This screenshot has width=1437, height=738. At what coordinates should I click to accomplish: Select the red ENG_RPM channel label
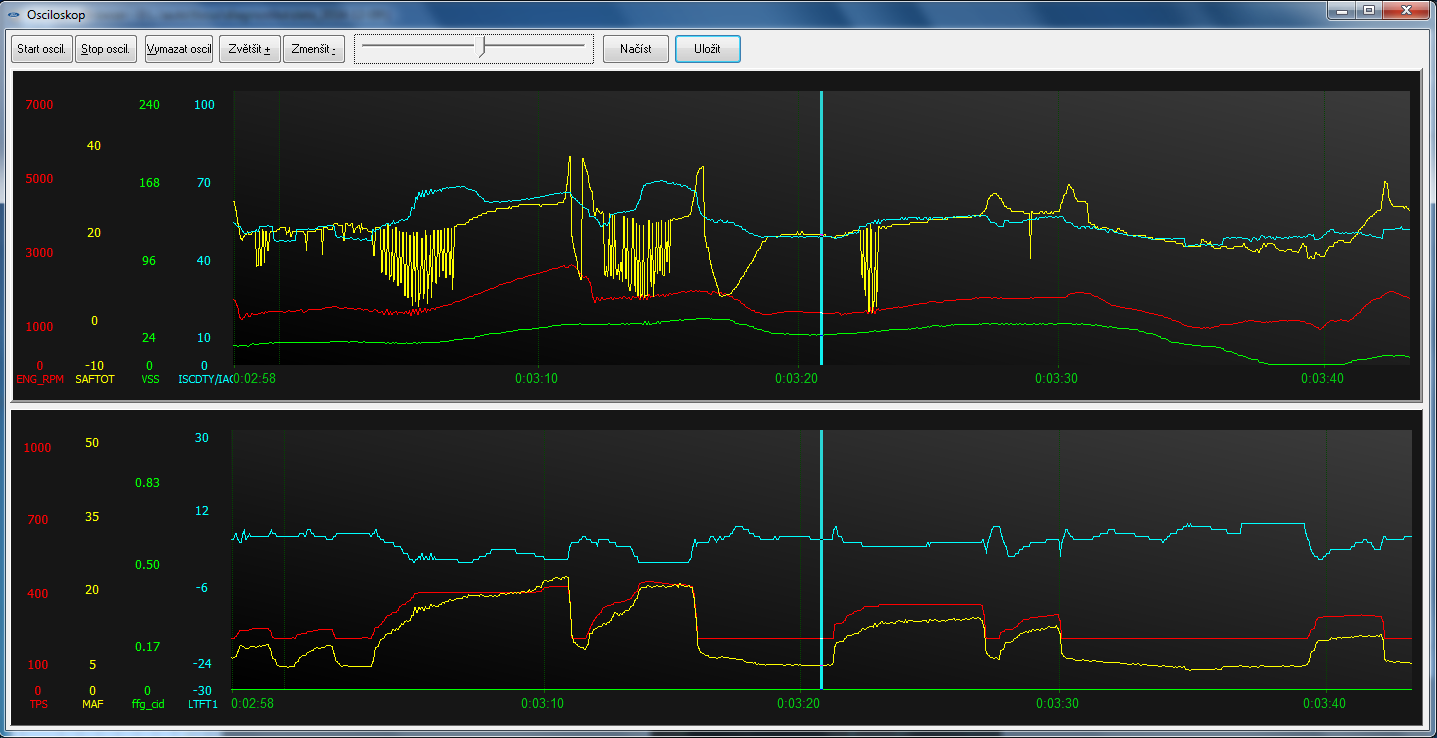[39, 380]
